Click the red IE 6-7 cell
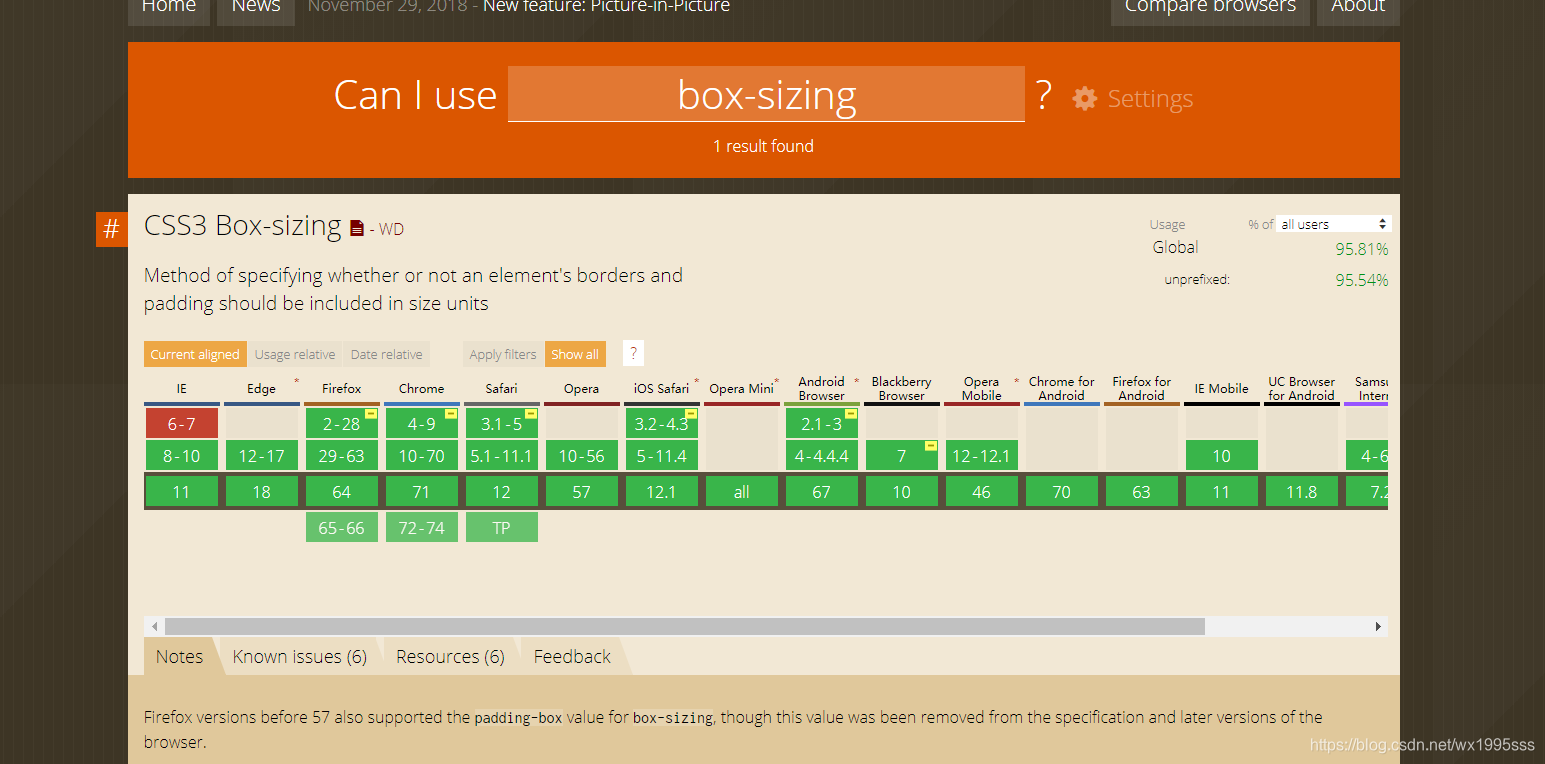The width and height of the screenshot is (1545, 764). tap(182, 423)
